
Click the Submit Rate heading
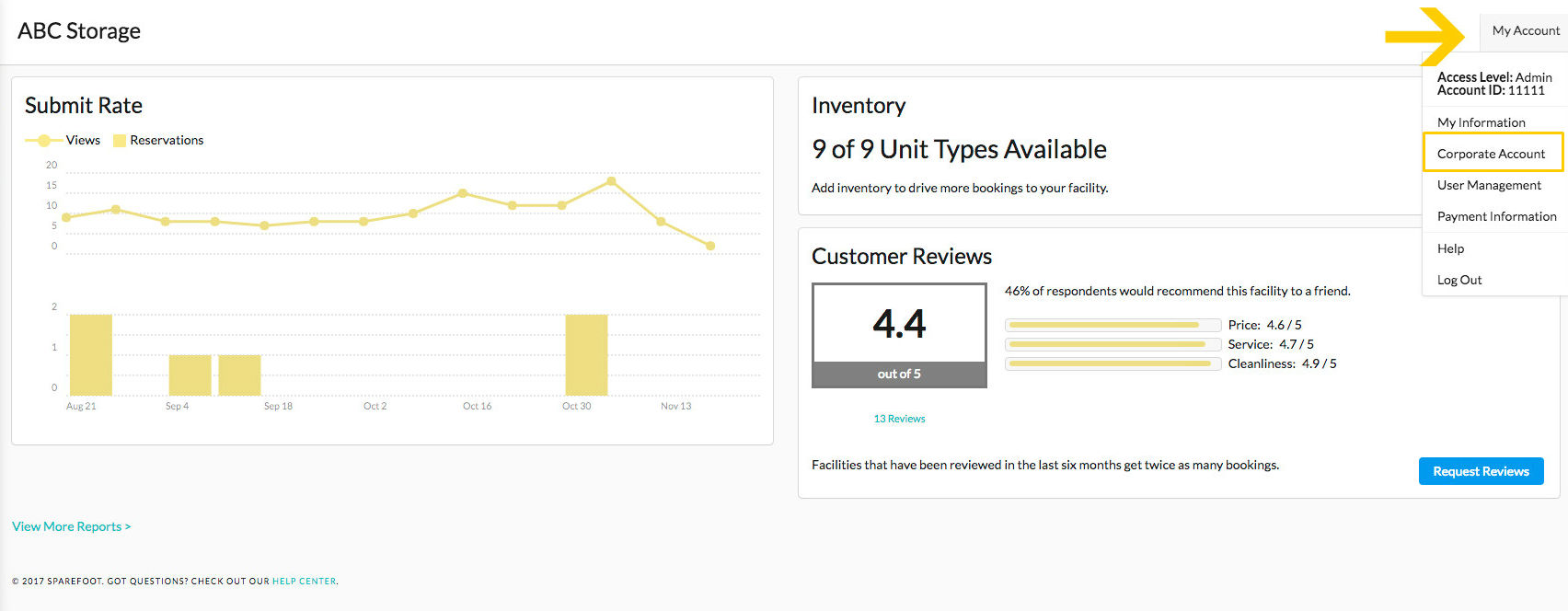(x=84, y=106)
